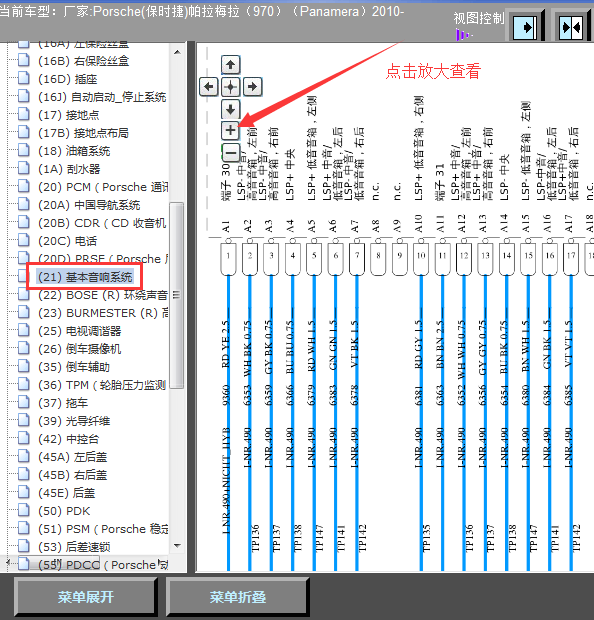Screen dimensions: 594x620
Task: Select (20) PCM Porsche entry
Action: click(x=103, y=187)
